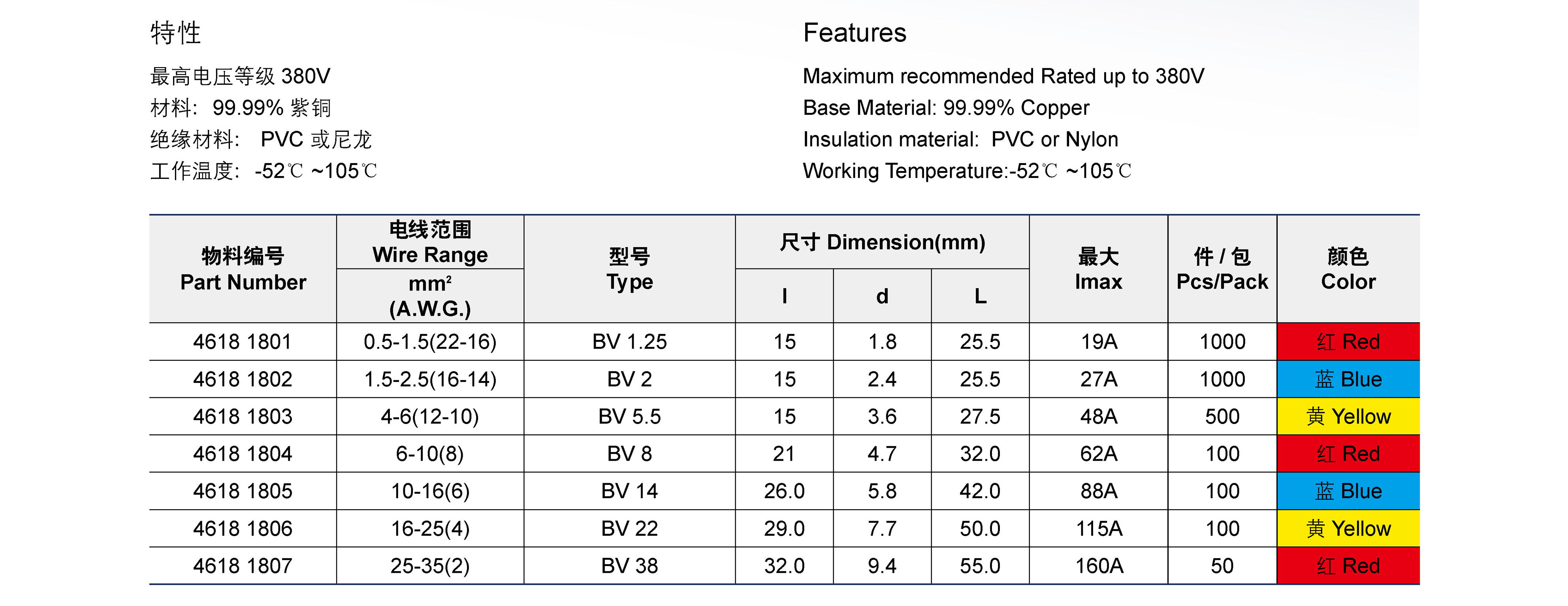1568x606 pixels.
Task: Click the Features heading text
Action: [x=855, y=33]
